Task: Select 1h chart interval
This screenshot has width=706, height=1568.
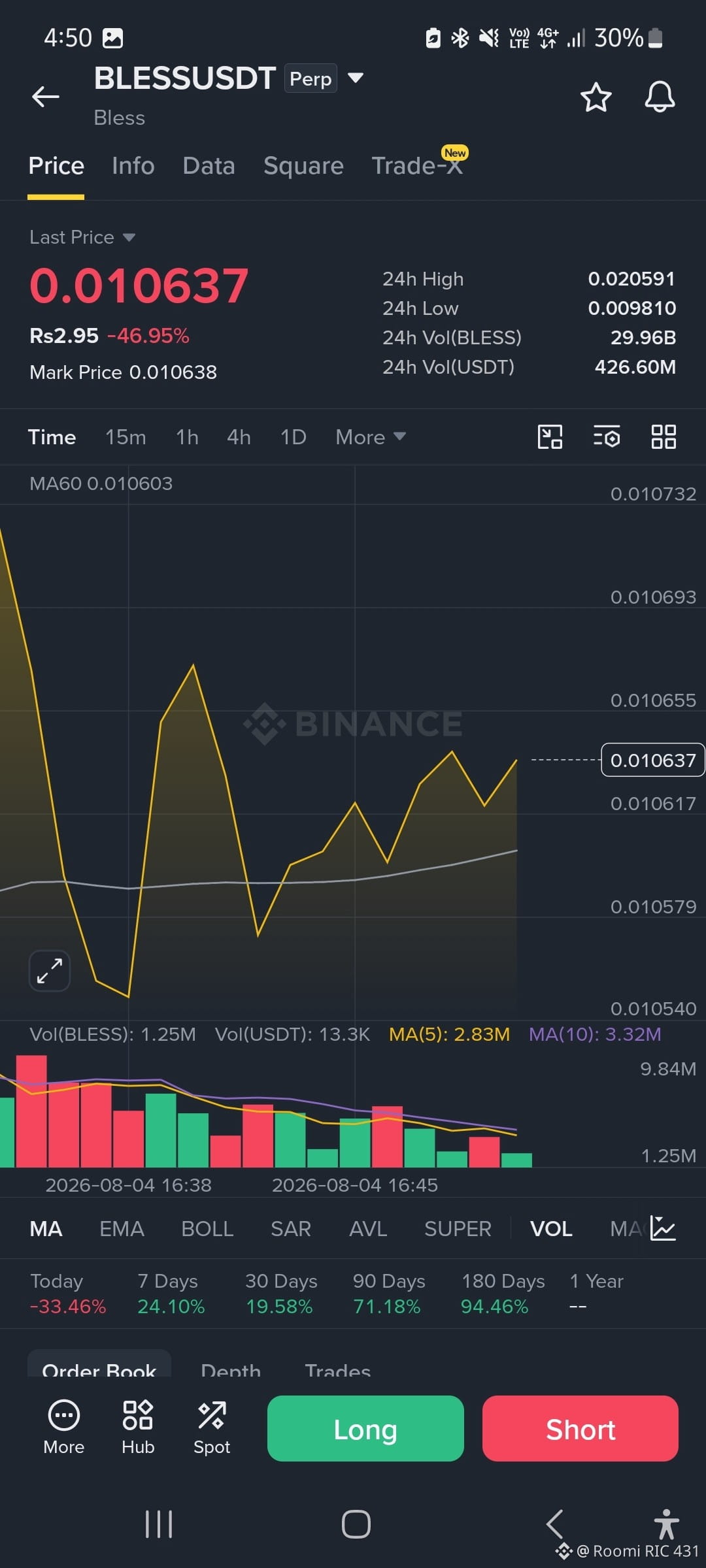Action: [187, 436]
